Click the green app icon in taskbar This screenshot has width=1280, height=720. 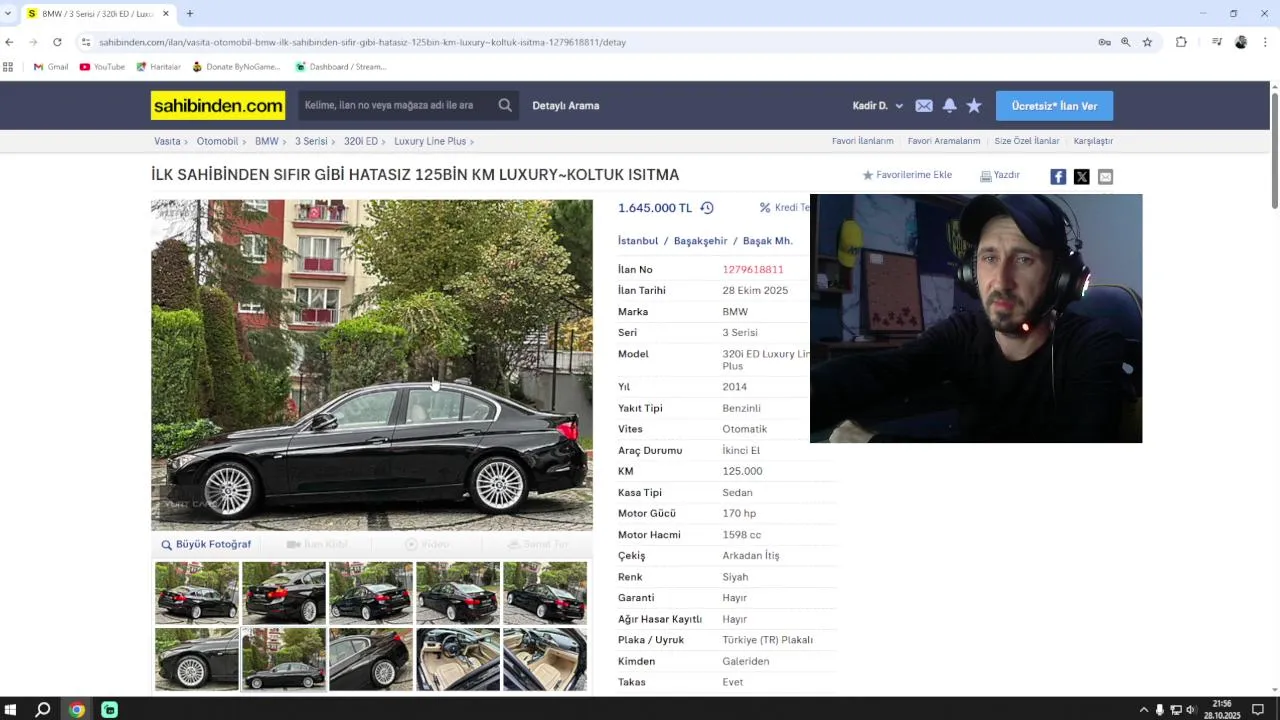(109, 709)
